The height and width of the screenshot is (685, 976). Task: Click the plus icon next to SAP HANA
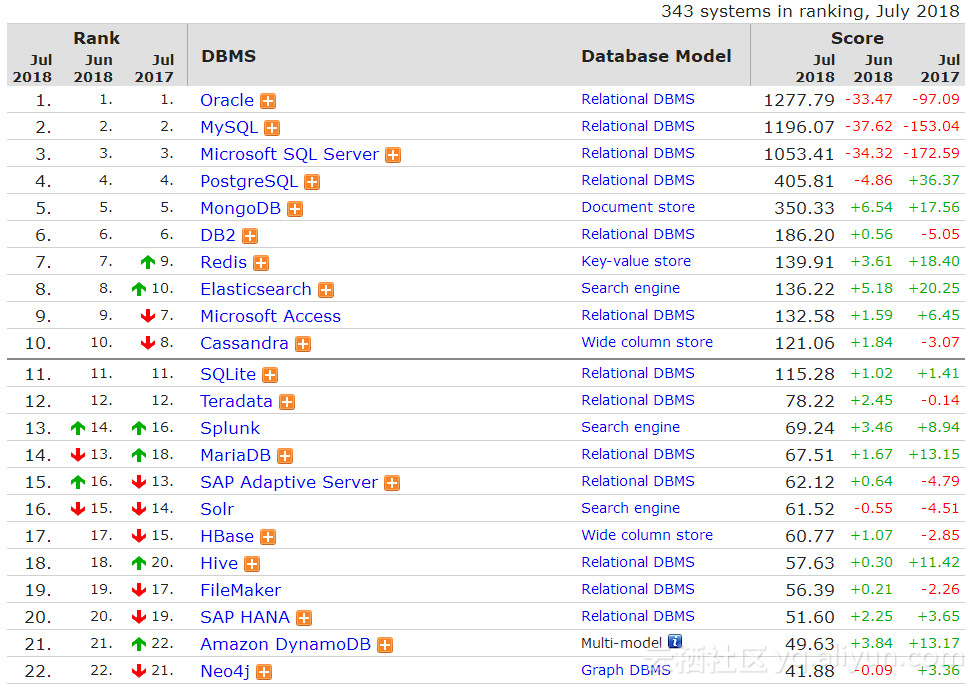(304, 618)
